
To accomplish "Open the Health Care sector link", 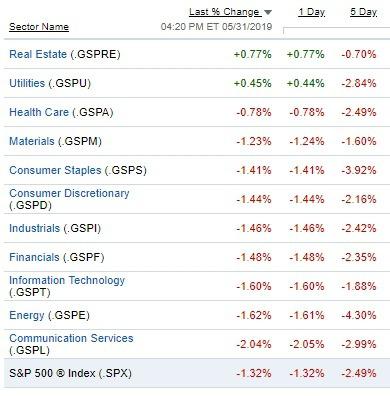I will (39, 112).
